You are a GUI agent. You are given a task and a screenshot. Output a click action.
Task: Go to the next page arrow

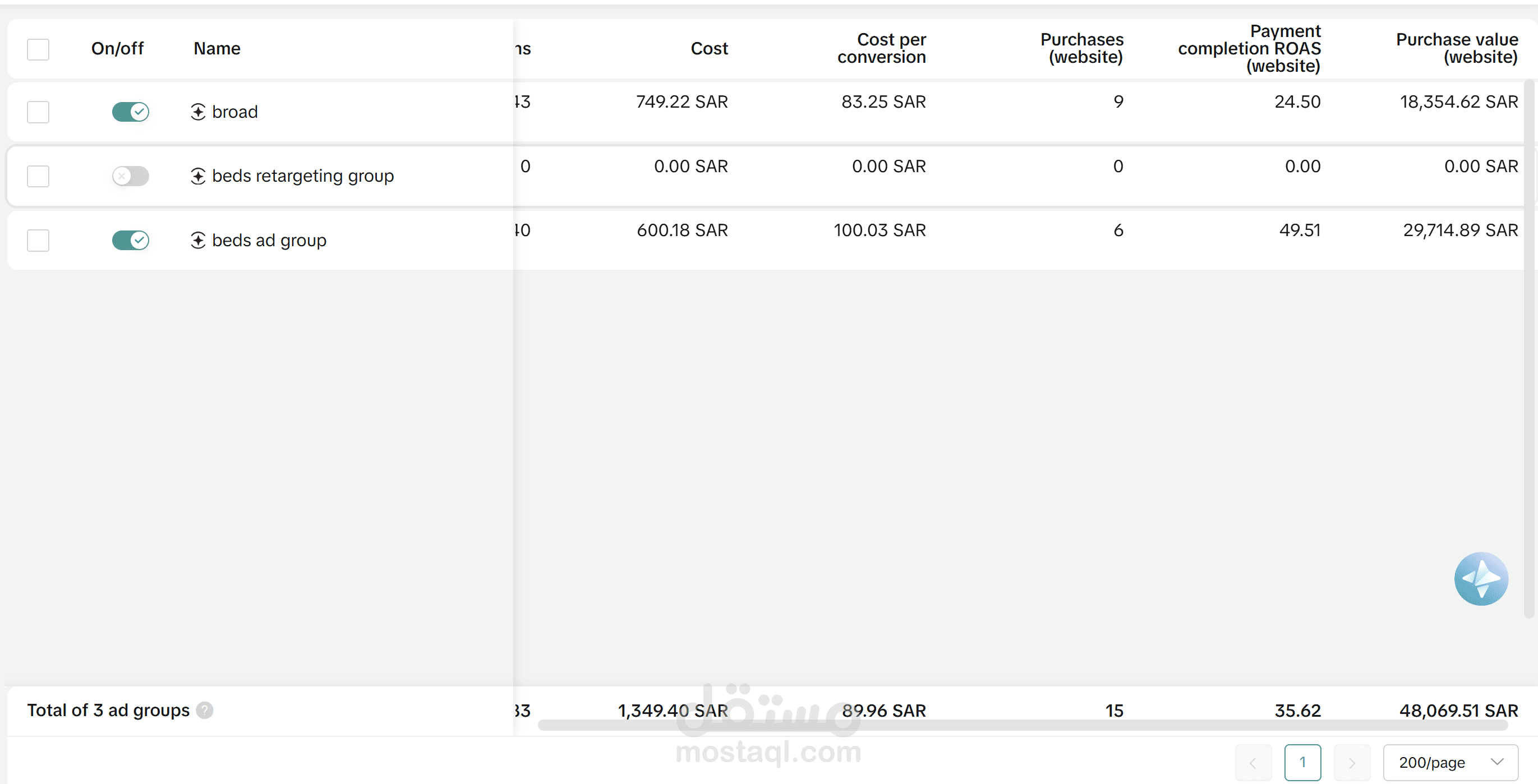(1352, 763)
